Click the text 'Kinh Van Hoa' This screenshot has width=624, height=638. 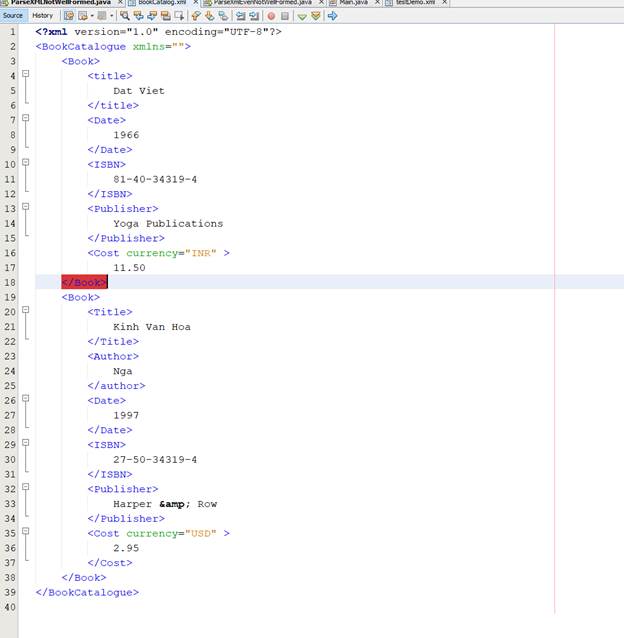pos(152,327)
